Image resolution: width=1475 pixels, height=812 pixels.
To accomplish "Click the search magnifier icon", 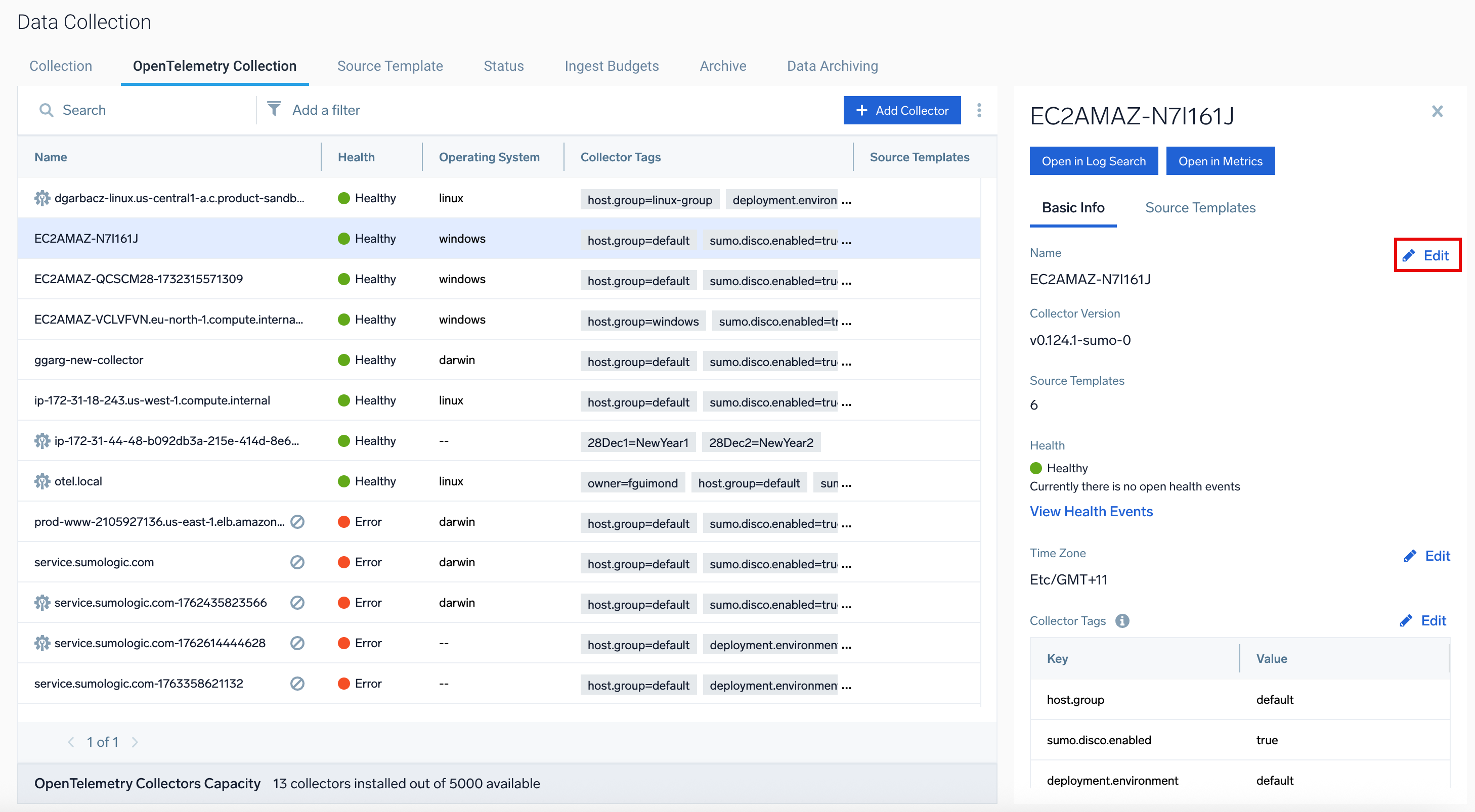I will [x=46, y=110].
